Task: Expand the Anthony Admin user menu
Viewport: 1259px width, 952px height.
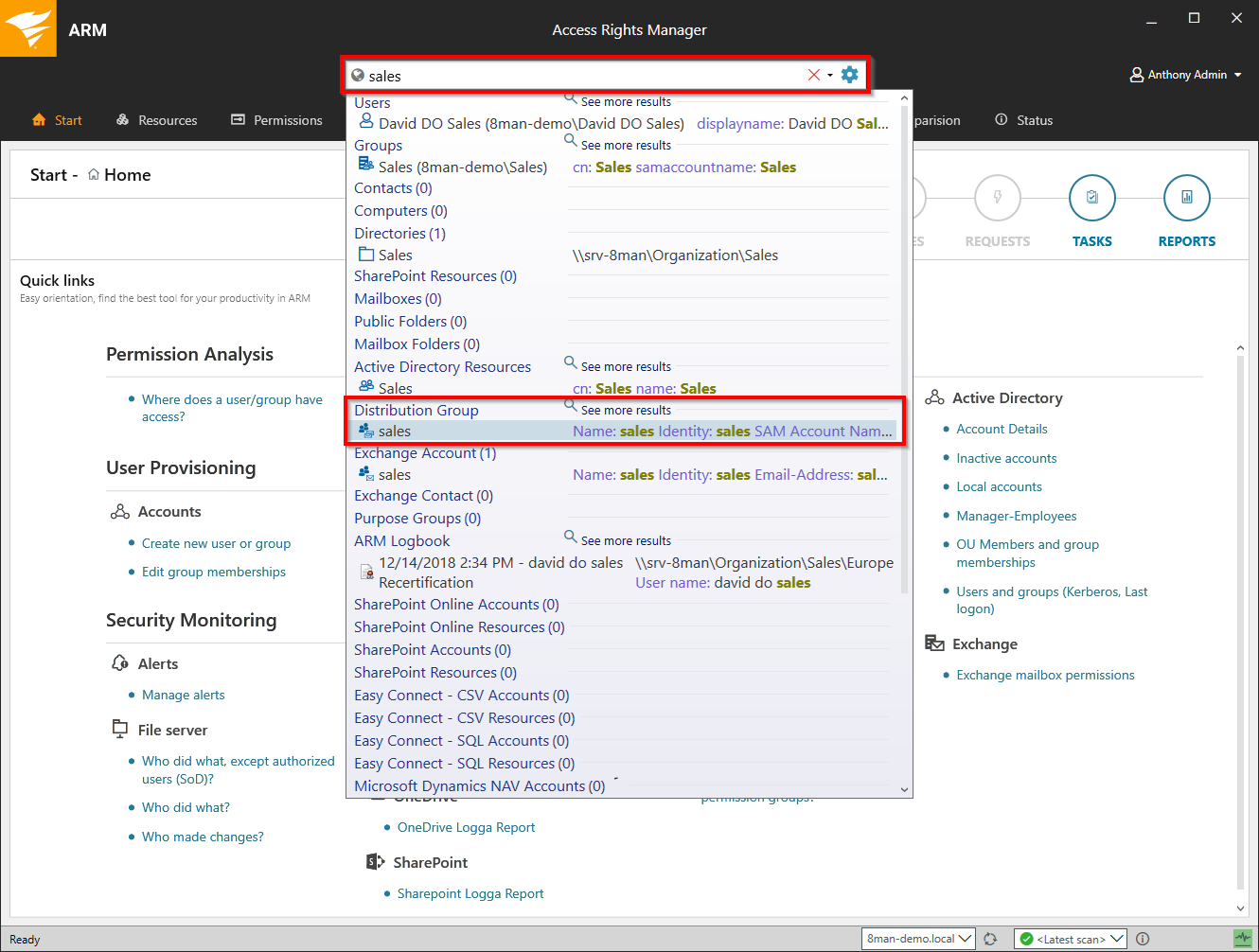Action: pos(1186,75)
